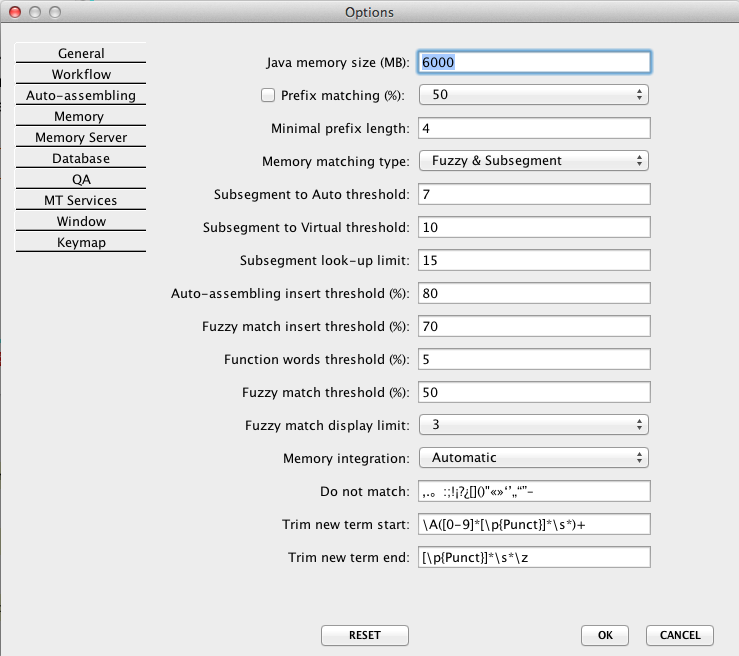Screen dimensions: 739x656
Task: Open the Database options tab
Action: coord(81,159)
